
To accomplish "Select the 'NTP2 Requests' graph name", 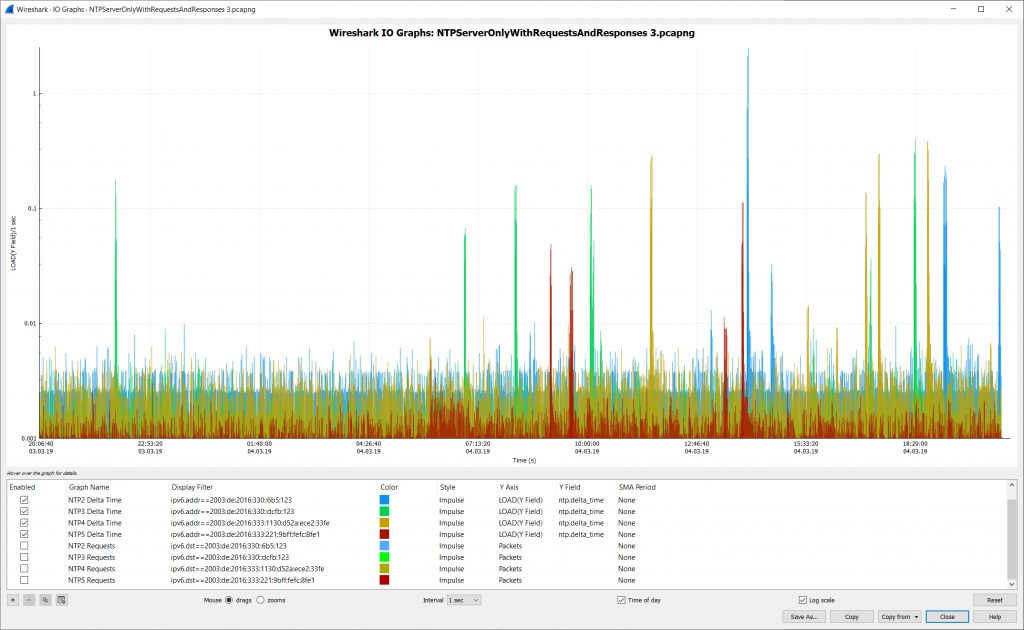I will pos(91,546).
